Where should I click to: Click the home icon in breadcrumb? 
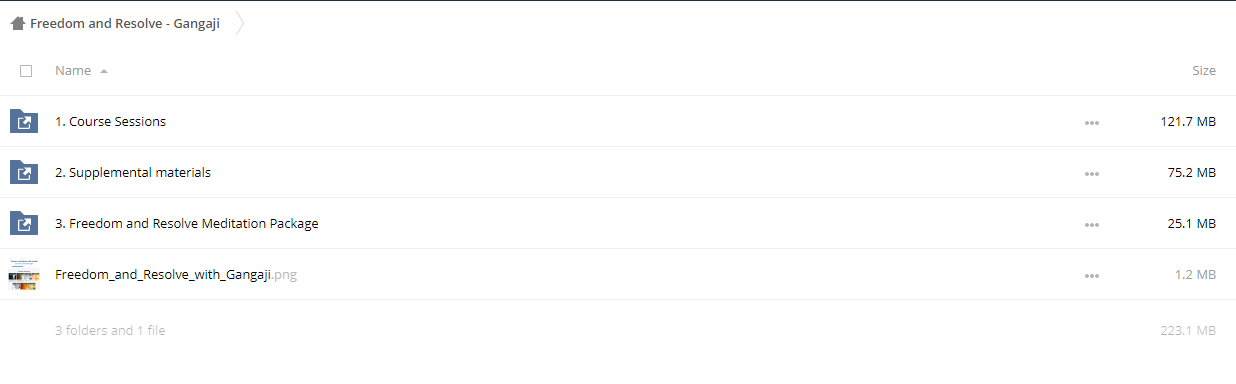click(17, 23)
